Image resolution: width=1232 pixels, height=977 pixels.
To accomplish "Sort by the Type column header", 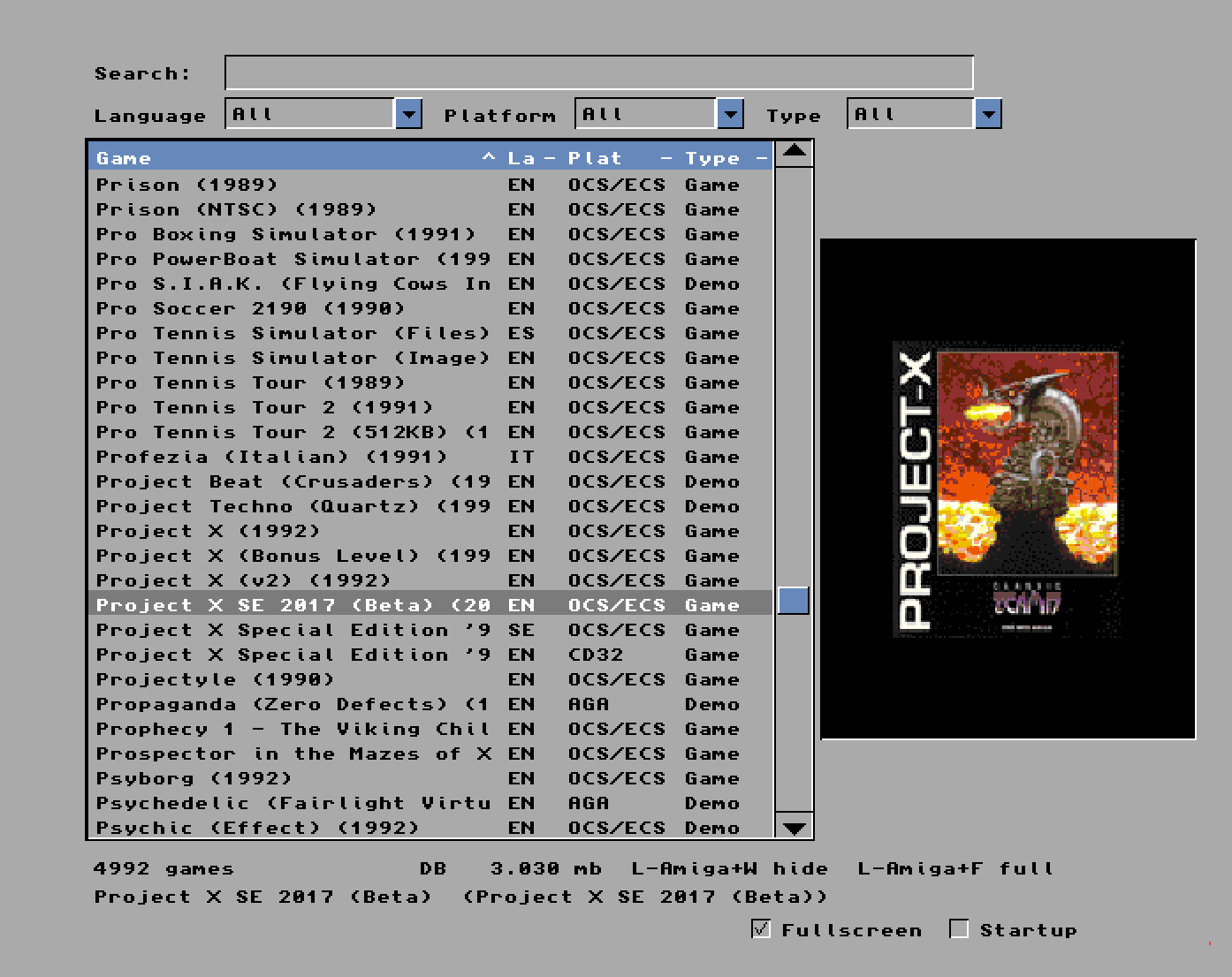I will coord(726,158).
